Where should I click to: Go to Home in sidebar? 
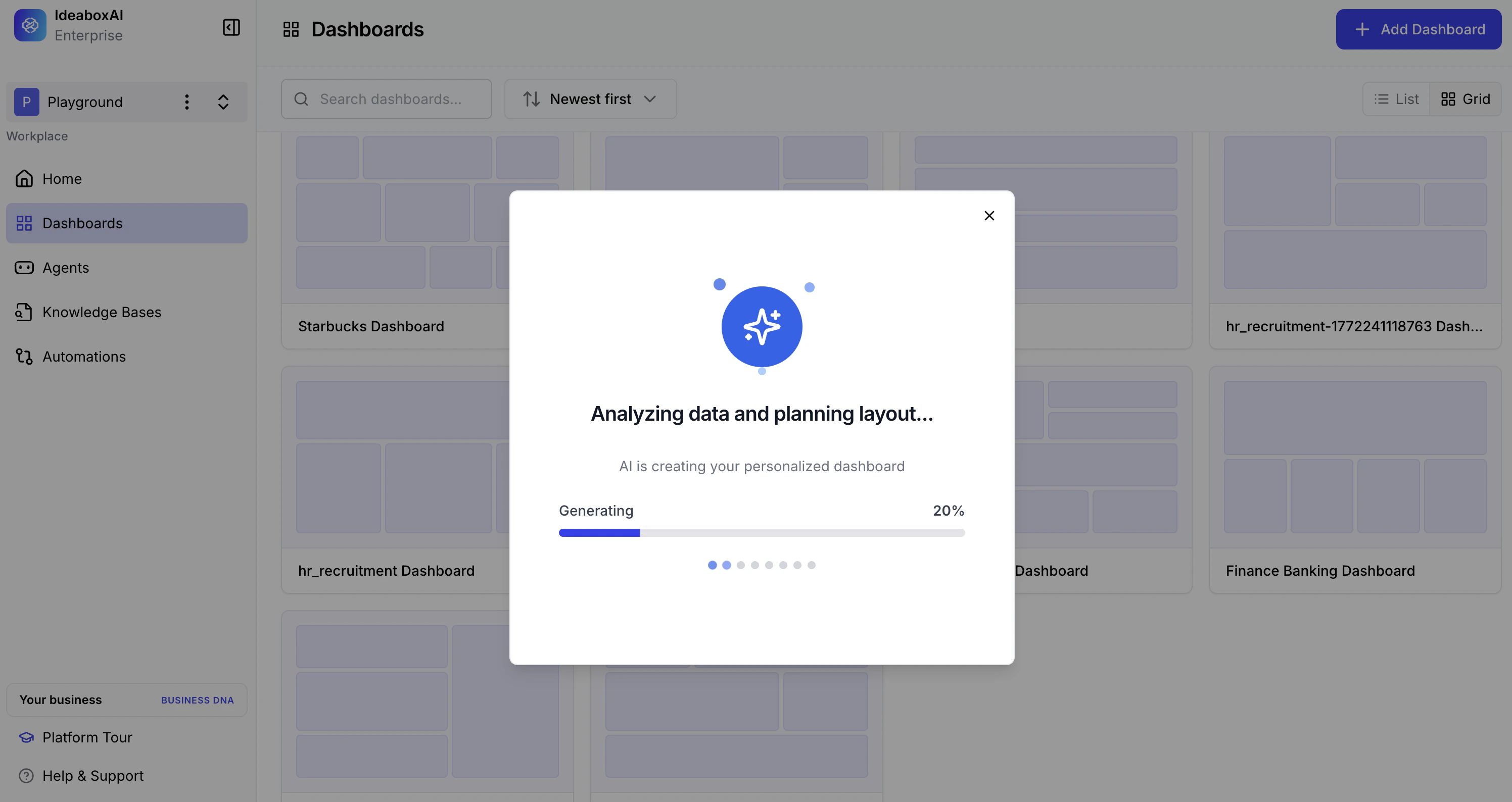point(127,179)
